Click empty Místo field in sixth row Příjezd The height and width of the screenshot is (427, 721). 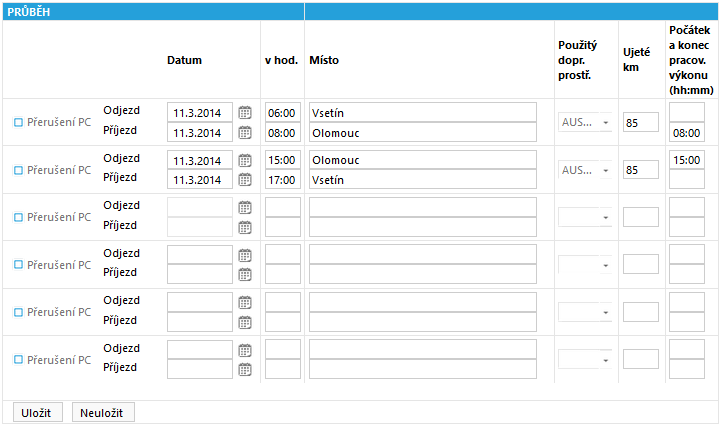tap(423, 369)
